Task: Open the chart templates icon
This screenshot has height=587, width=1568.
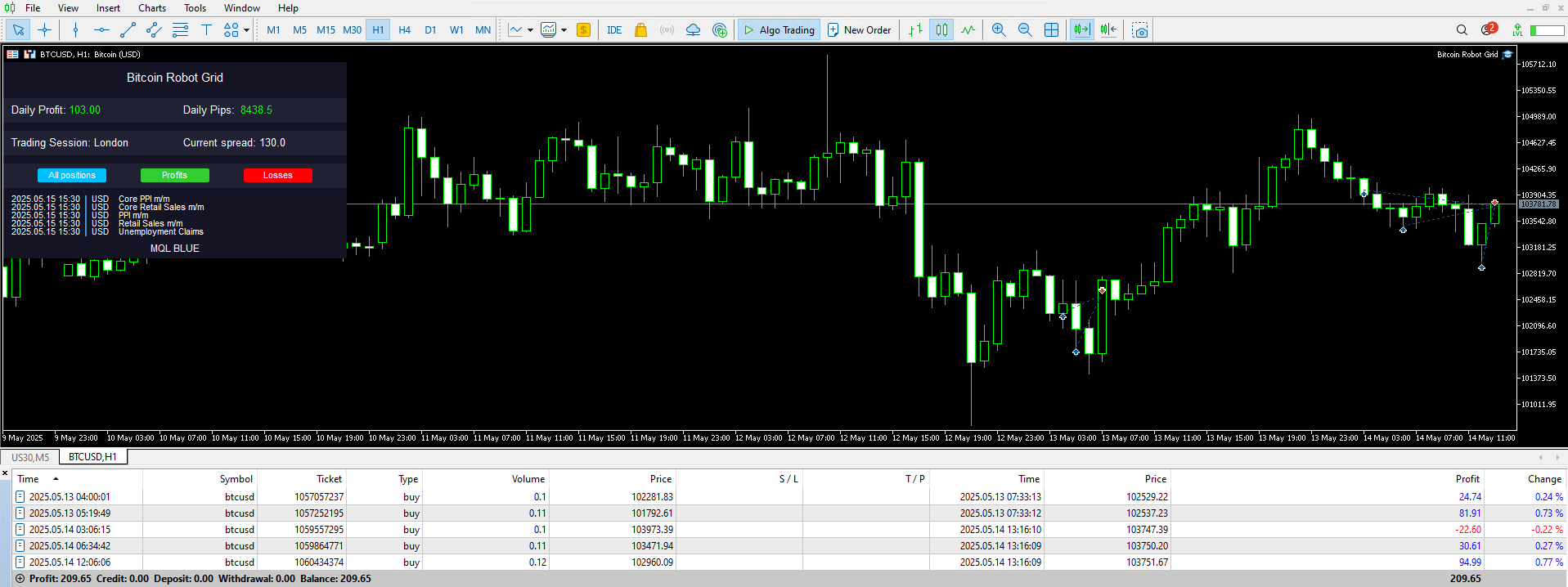Action: tap(549, 30)
